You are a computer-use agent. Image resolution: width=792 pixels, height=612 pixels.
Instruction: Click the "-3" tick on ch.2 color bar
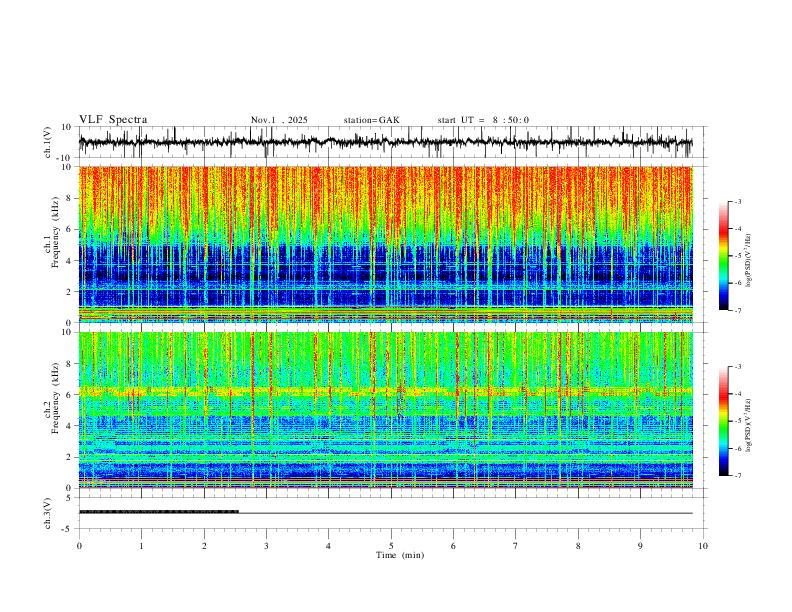(x=738, y=367)
